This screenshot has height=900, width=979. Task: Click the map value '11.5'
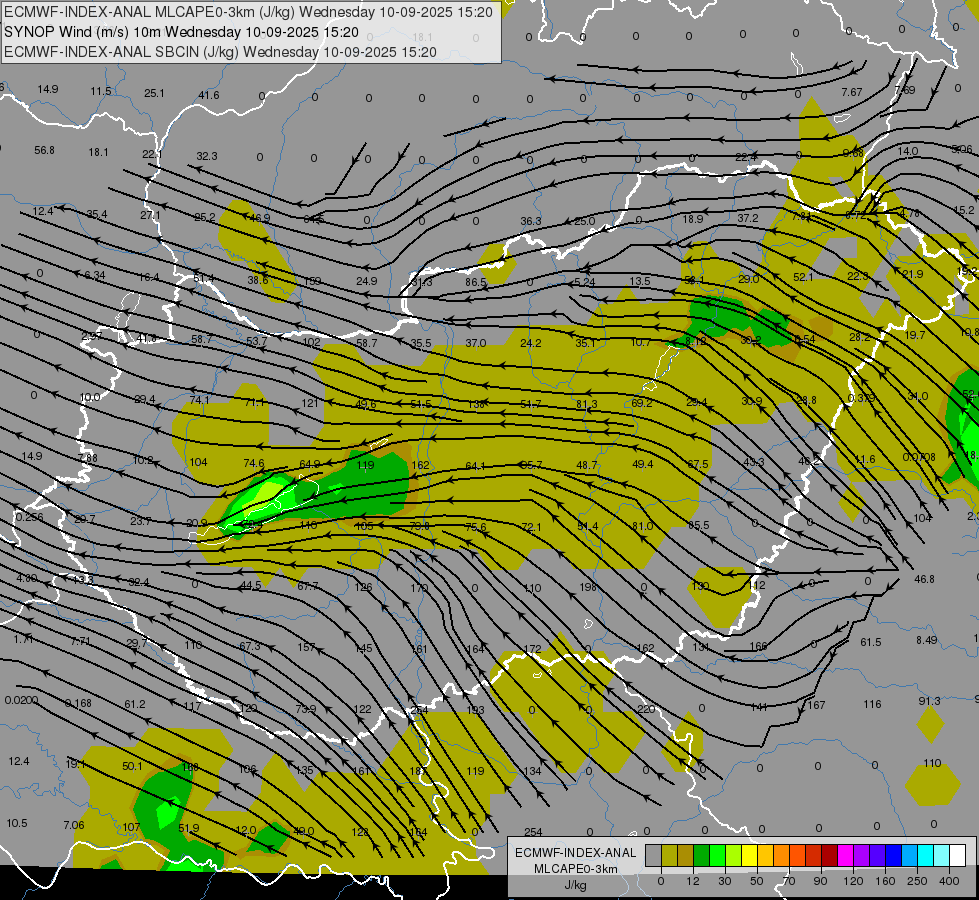pos(101,91)
